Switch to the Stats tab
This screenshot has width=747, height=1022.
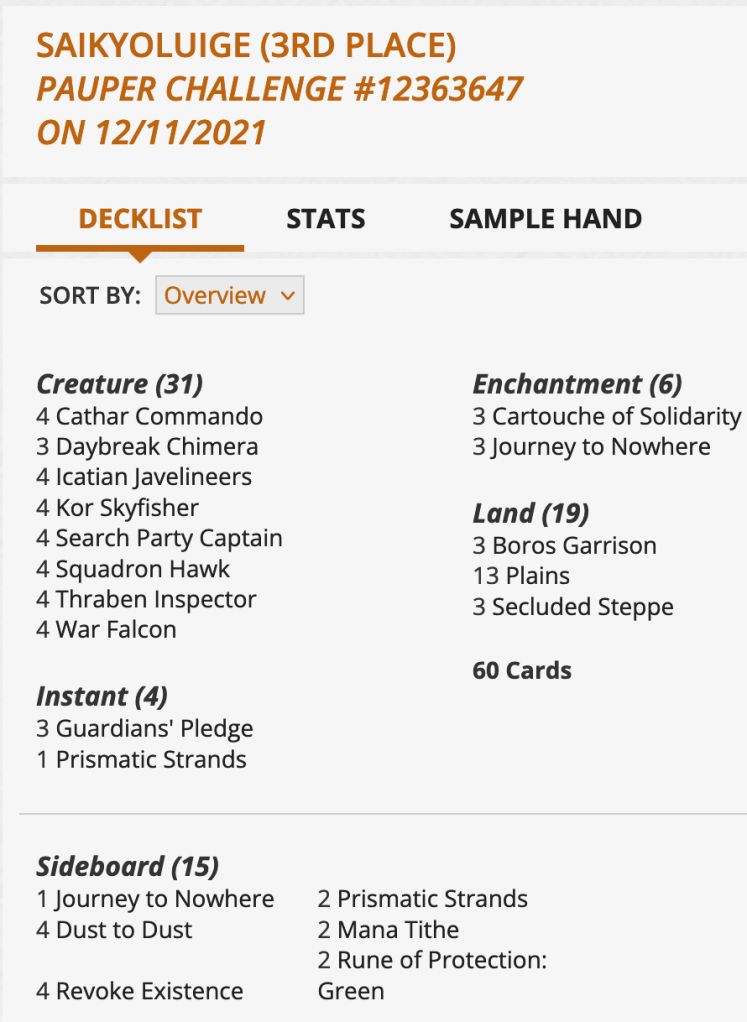325,219
